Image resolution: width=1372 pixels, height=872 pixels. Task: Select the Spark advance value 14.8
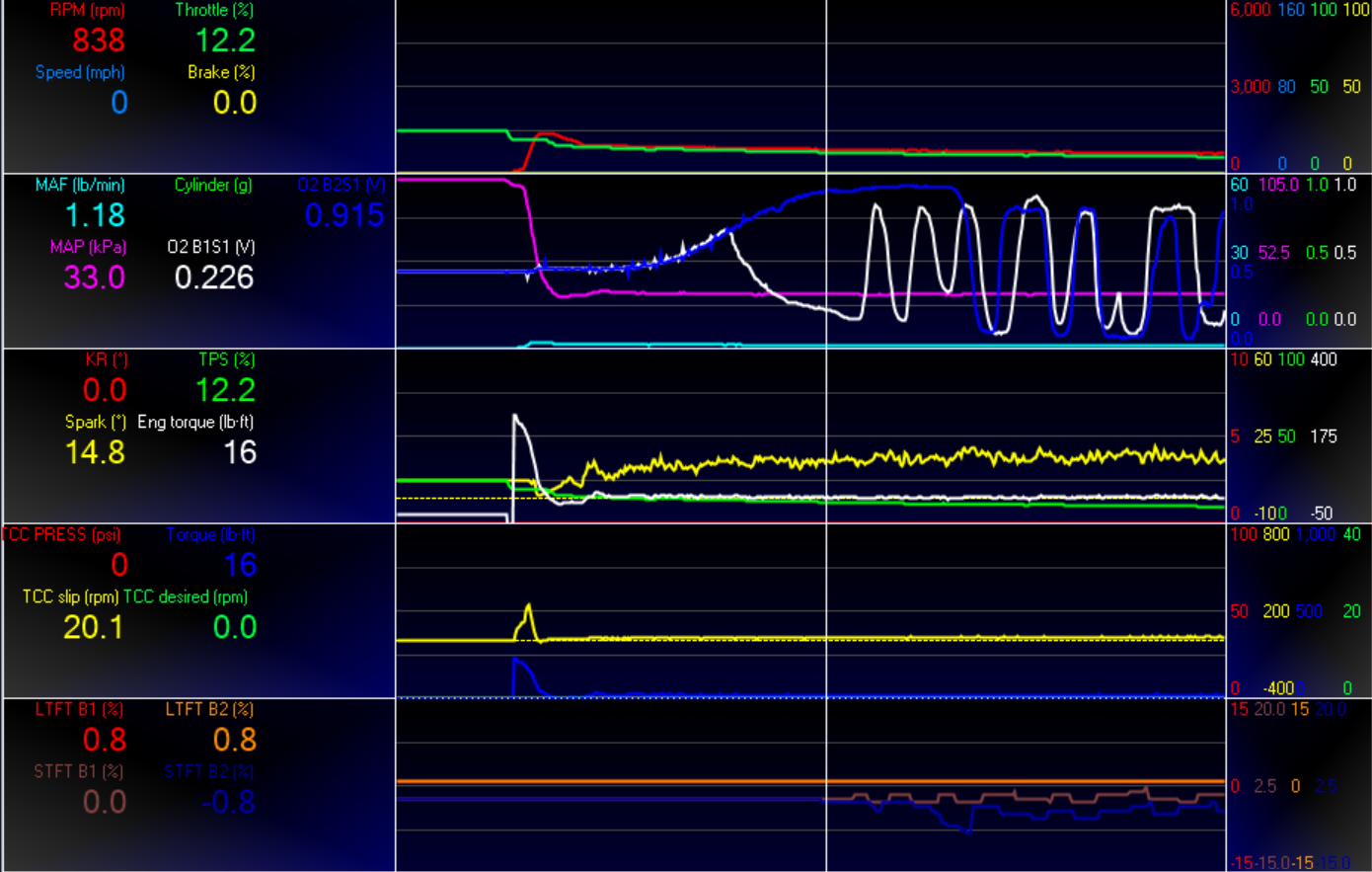click(x=95, y=452)
